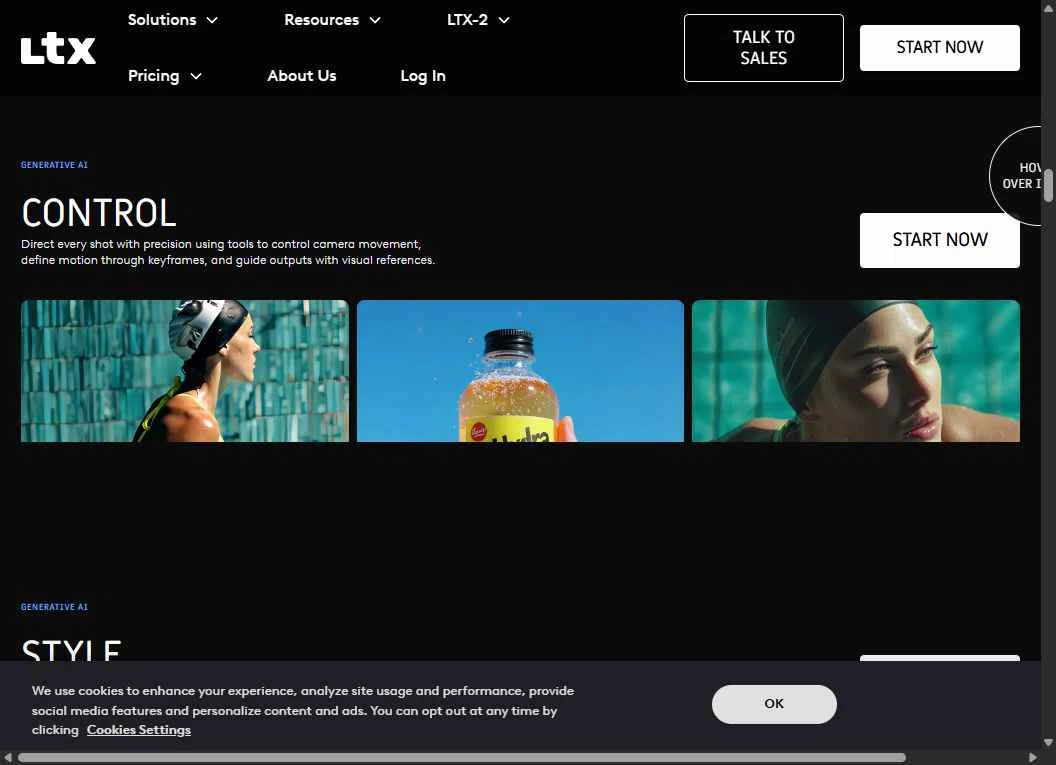
Task: Expand the Resources chevron arrow
Action: pyautogui.click(x=375, y=20)
